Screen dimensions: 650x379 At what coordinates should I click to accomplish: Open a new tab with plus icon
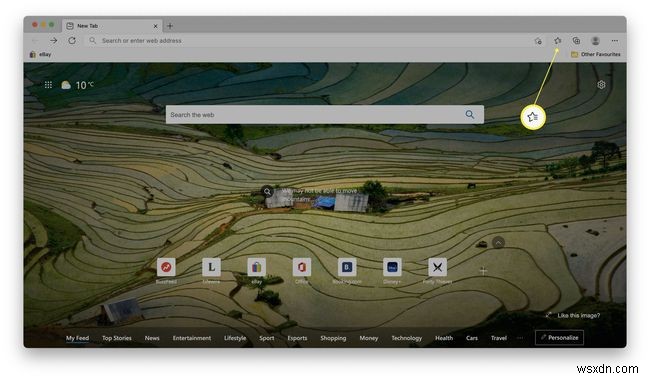pyautogui.click(x=170, y=26)
